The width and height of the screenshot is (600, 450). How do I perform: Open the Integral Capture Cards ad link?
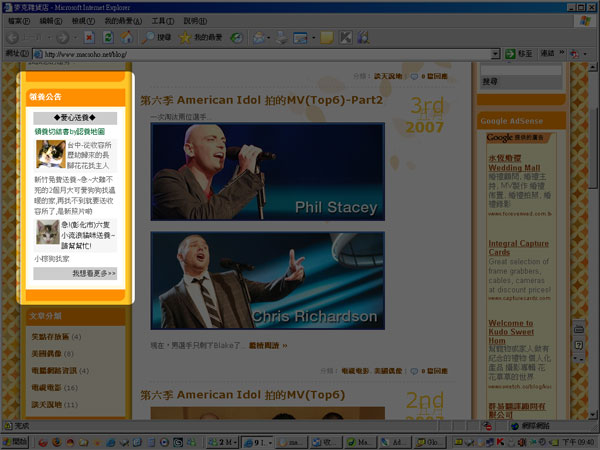click(518, 248)
